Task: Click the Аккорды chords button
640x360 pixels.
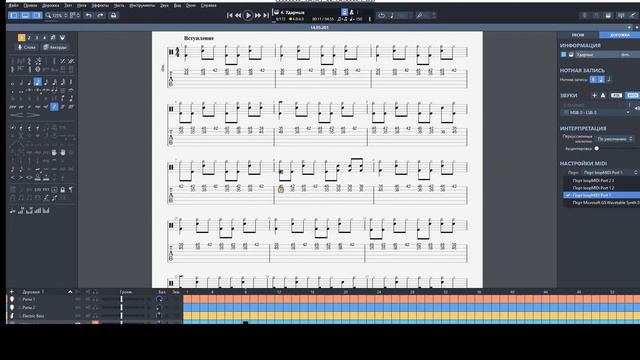Action: coord(55,47)
